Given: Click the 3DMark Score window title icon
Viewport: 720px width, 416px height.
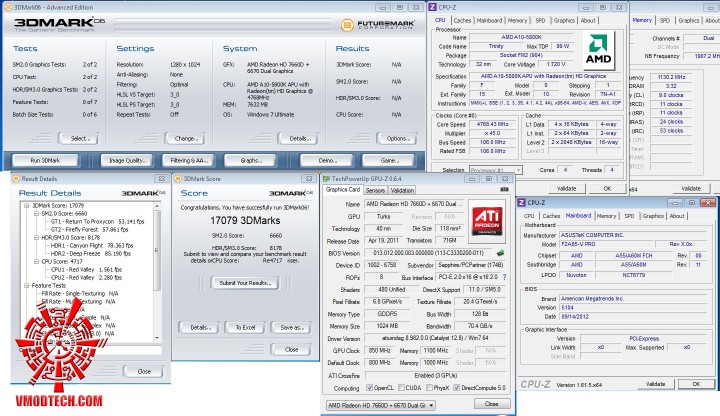Looking at the screenshot, I should pos(175,178).
